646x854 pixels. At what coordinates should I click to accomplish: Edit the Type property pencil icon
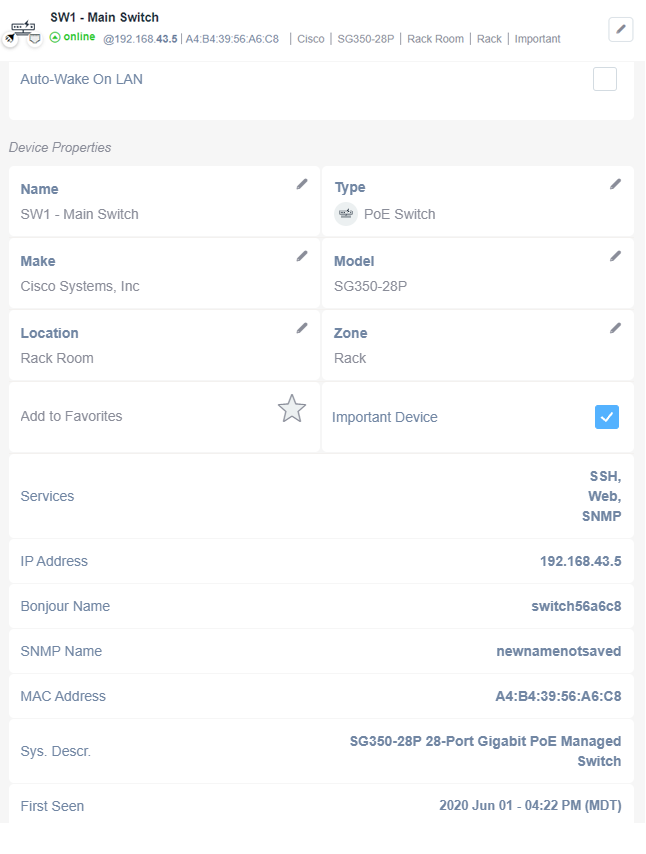coord(615,184)
